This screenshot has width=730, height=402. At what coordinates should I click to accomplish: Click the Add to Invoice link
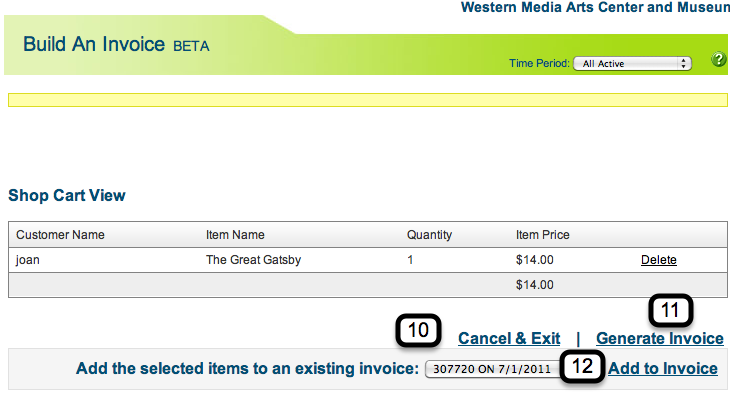pyautogui.click(x=663, y=368)
